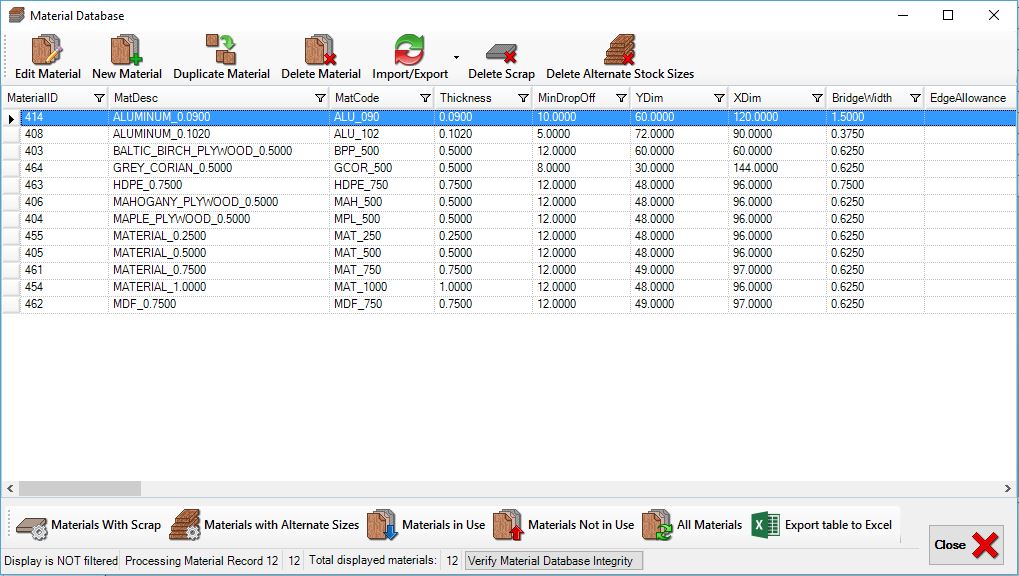The width and height of the screenshot is (1019, 576).
Task: Click the Delete Scrap icon
Action: tap(501, 52)
